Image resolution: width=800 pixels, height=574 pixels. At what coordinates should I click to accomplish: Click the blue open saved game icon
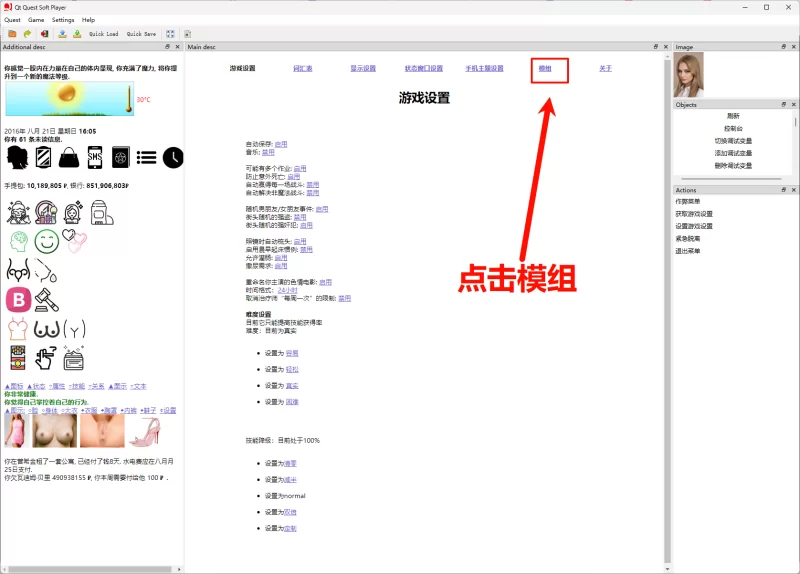pyautogui.click(x=62, y=34)
